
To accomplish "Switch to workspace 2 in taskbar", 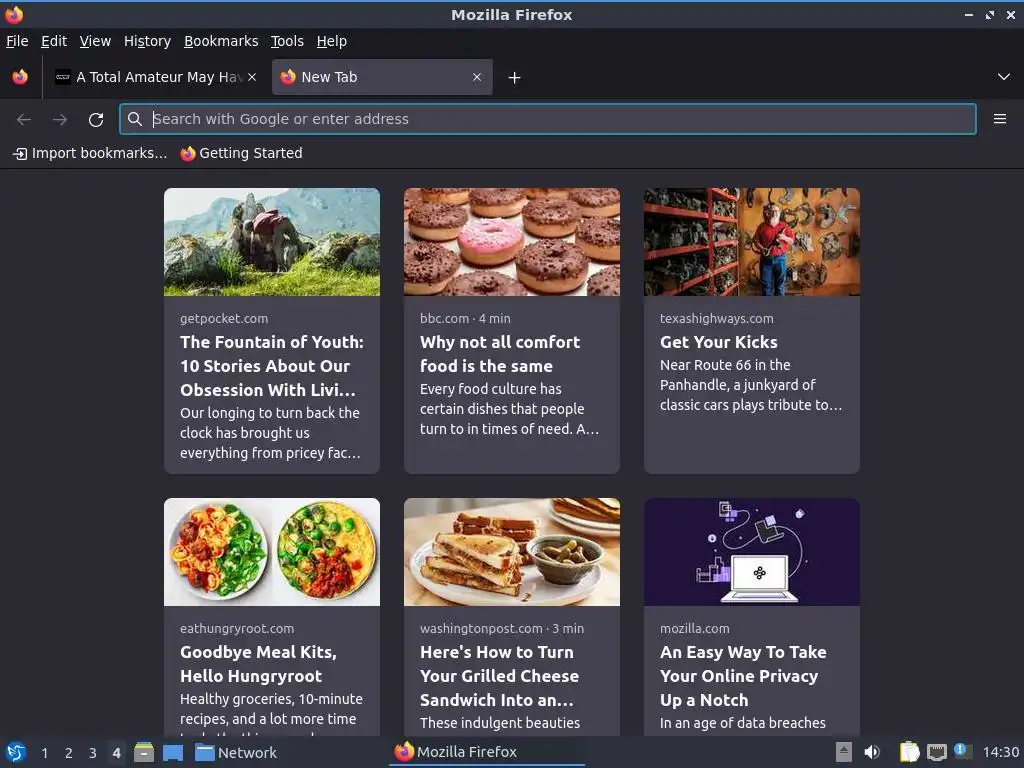I will pos(69,753).
